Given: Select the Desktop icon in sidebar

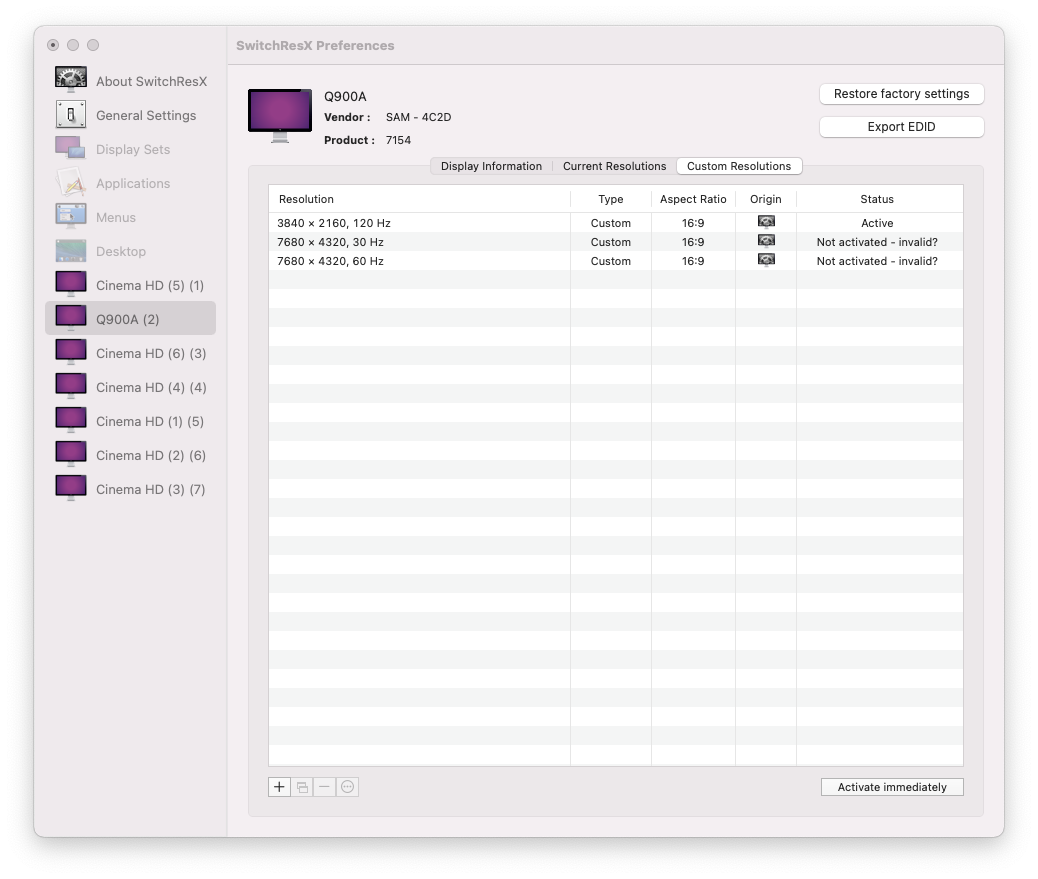Looking at the screenshot, I should click(71, 251).
